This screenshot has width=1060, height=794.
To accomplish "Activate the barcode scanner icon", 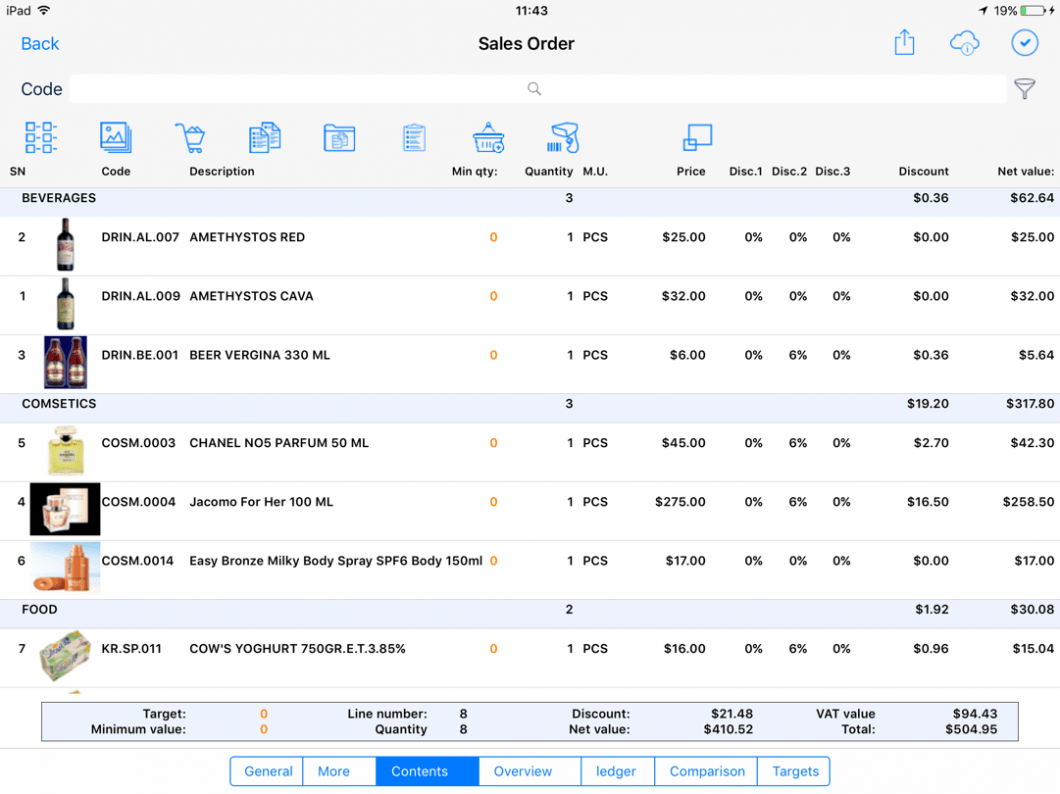I will point(563,138).
